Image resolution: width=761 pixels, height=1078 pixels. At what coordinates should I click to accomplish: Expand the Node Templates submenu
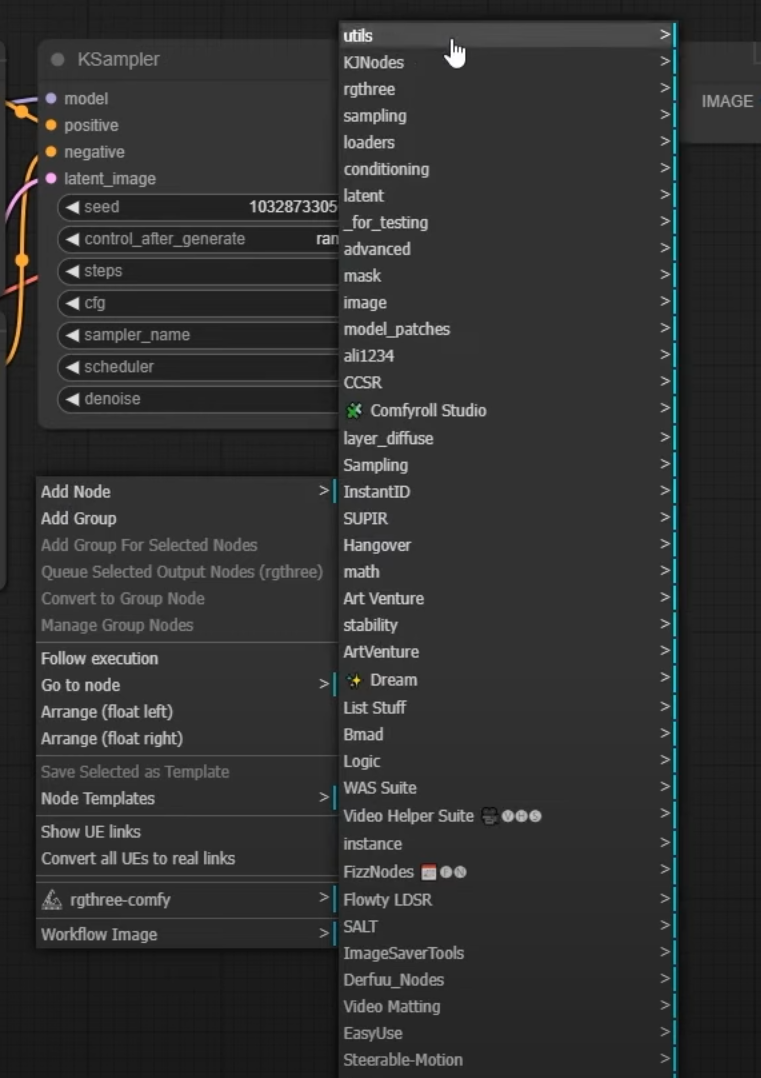click(x=186, y=798)
